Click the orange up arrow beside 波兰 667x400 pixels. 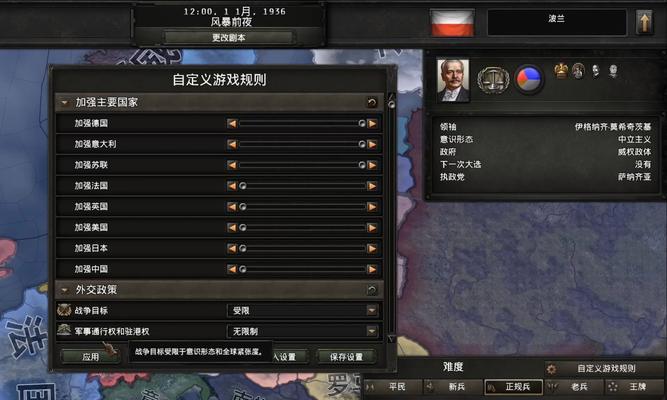tap(644, 22)
